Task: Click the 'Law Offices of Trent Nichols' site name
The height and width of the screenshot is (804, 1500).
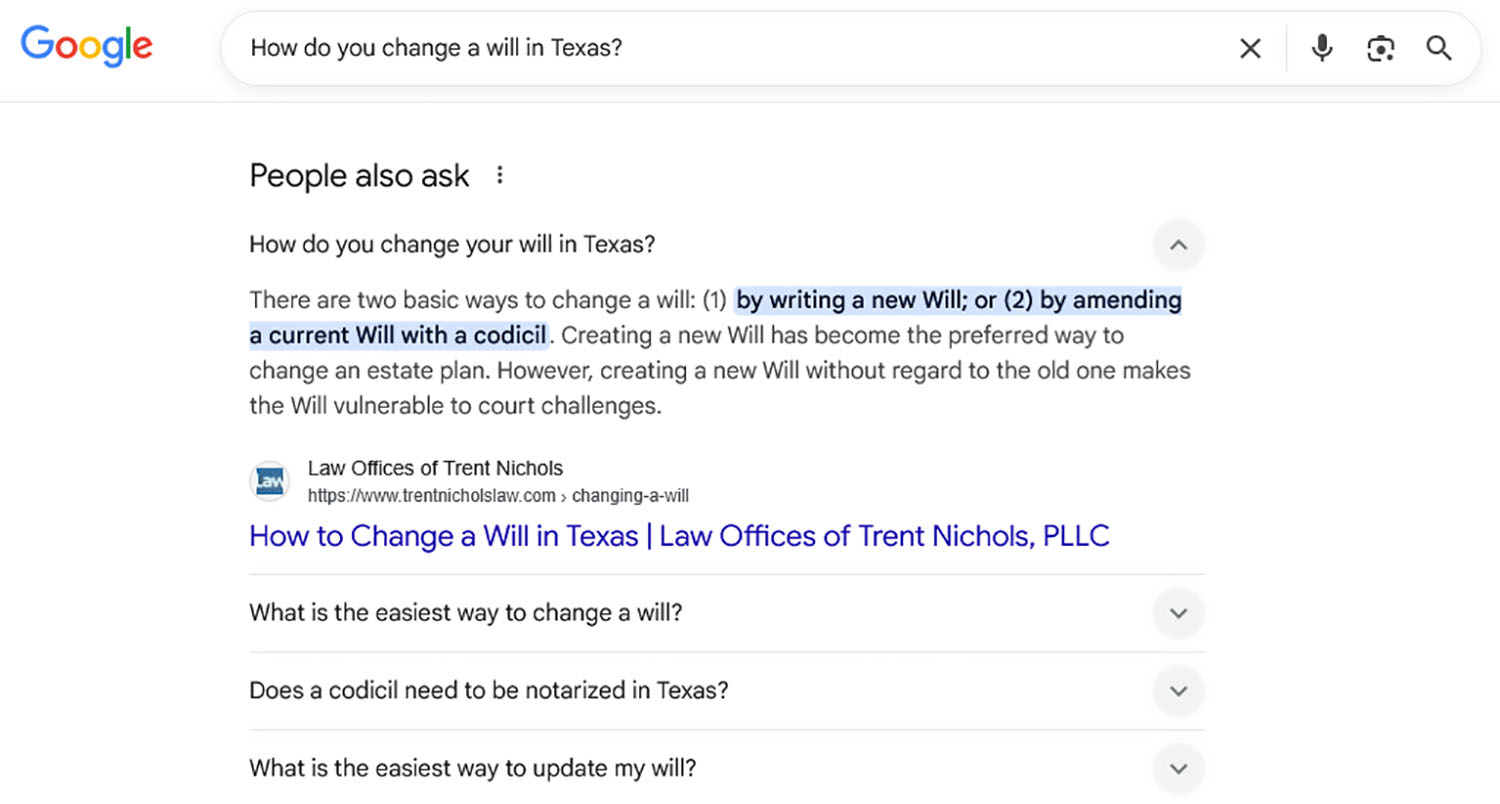Action: tap(435, 468)
